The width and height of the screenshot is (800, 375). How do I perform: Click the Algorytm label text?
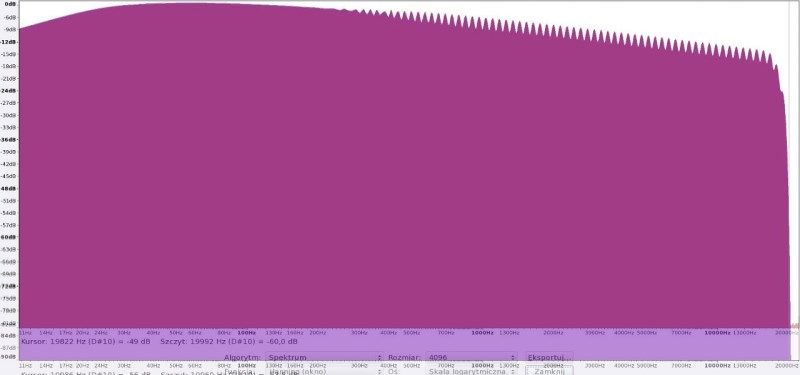click(243, 357)
